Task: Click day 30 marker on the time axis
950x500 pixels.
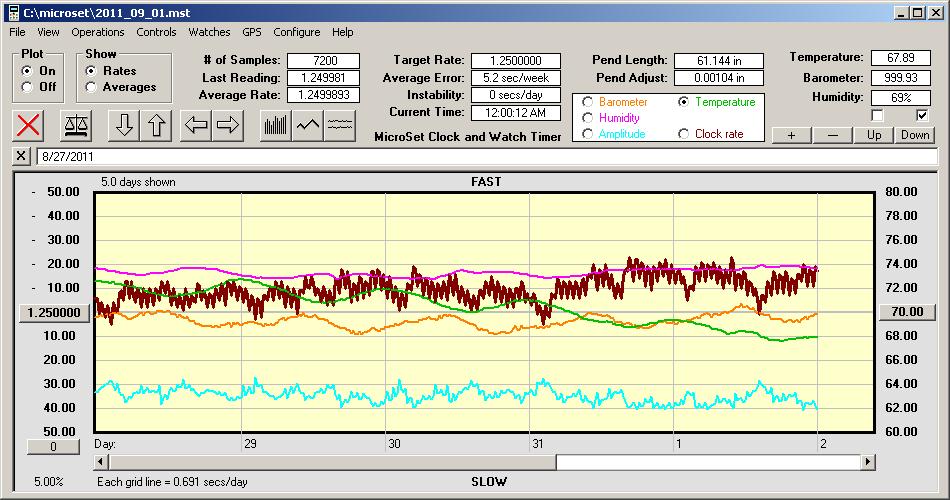Action: click(x=394, y=444)
